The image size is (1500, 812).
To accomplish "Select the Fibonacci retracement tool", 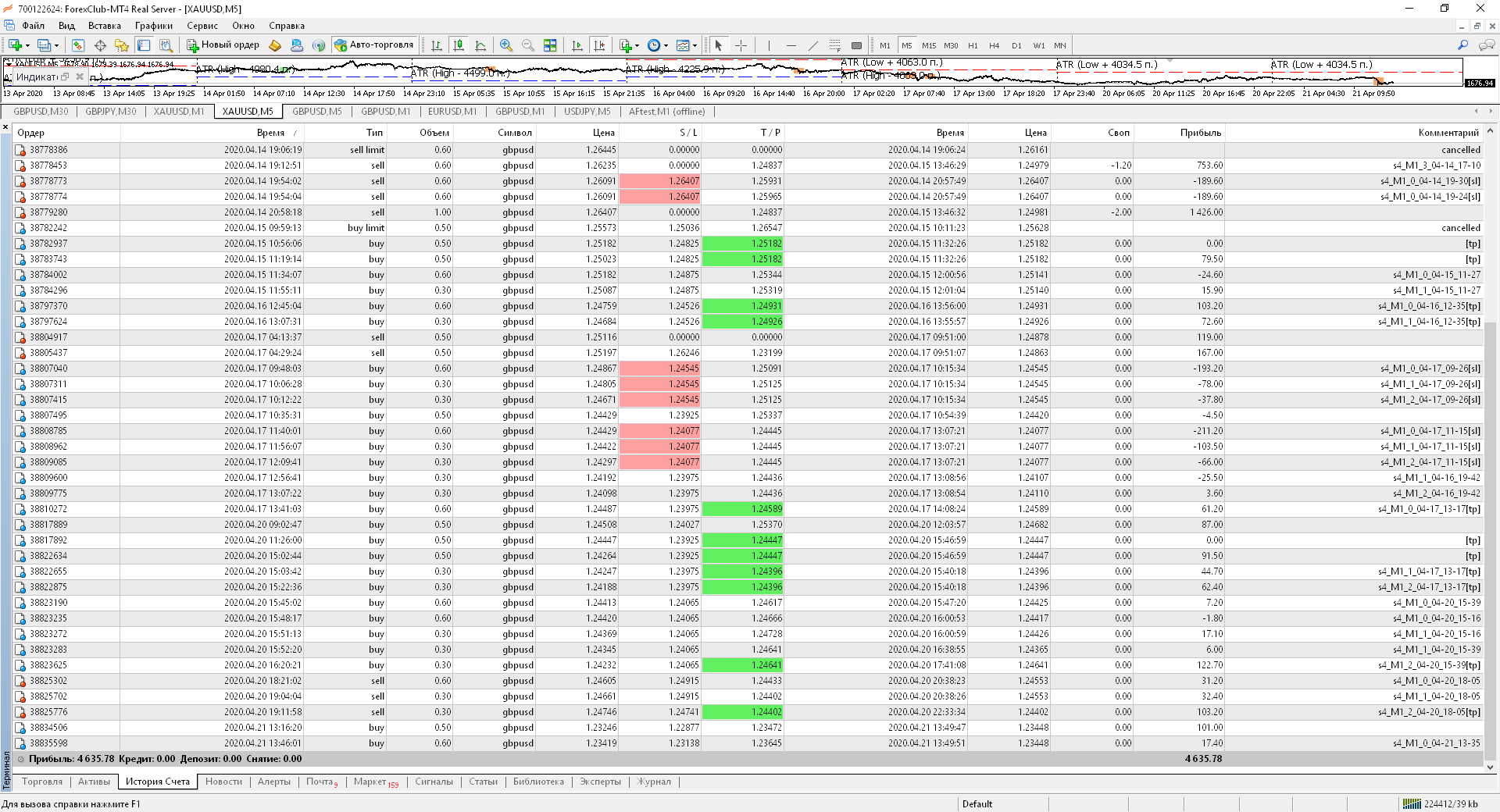I will (x=834, y=45).
